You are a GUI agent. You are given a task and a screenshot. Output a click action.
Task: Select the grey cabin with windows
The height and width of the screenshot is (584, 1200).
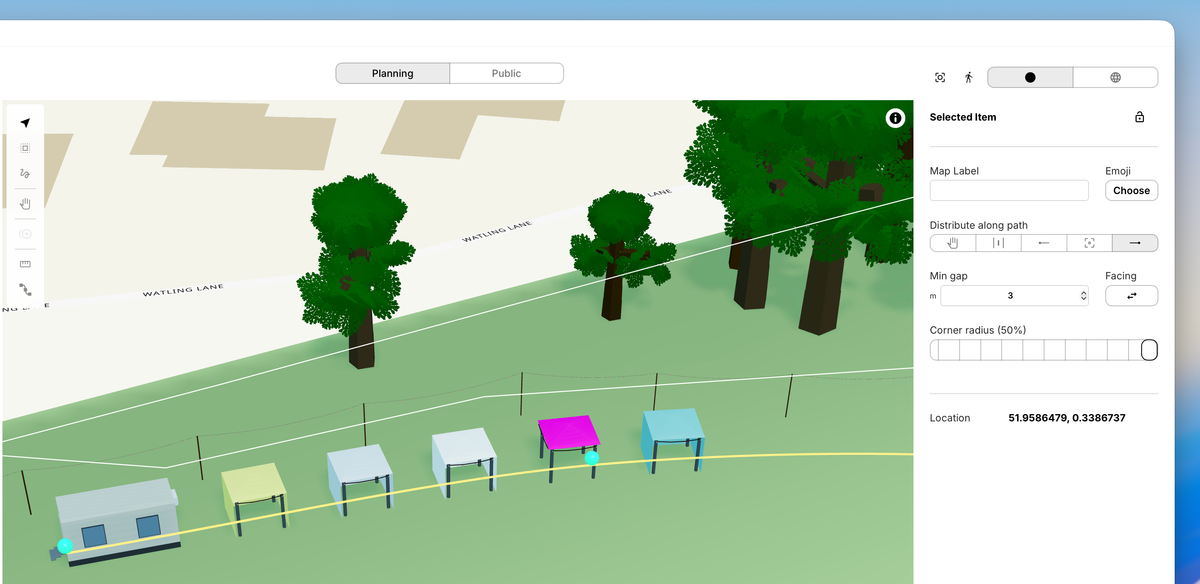[118, 520]
